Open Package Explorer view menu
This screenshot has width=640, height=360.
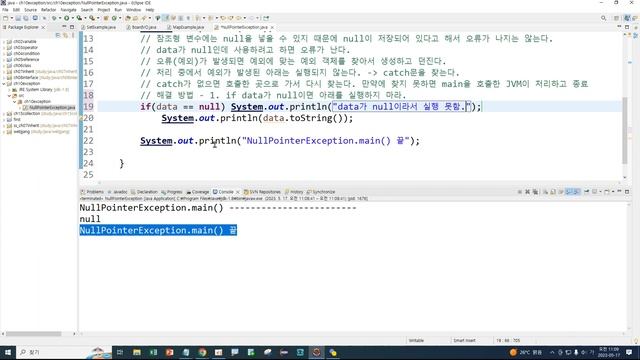point(73,35)
